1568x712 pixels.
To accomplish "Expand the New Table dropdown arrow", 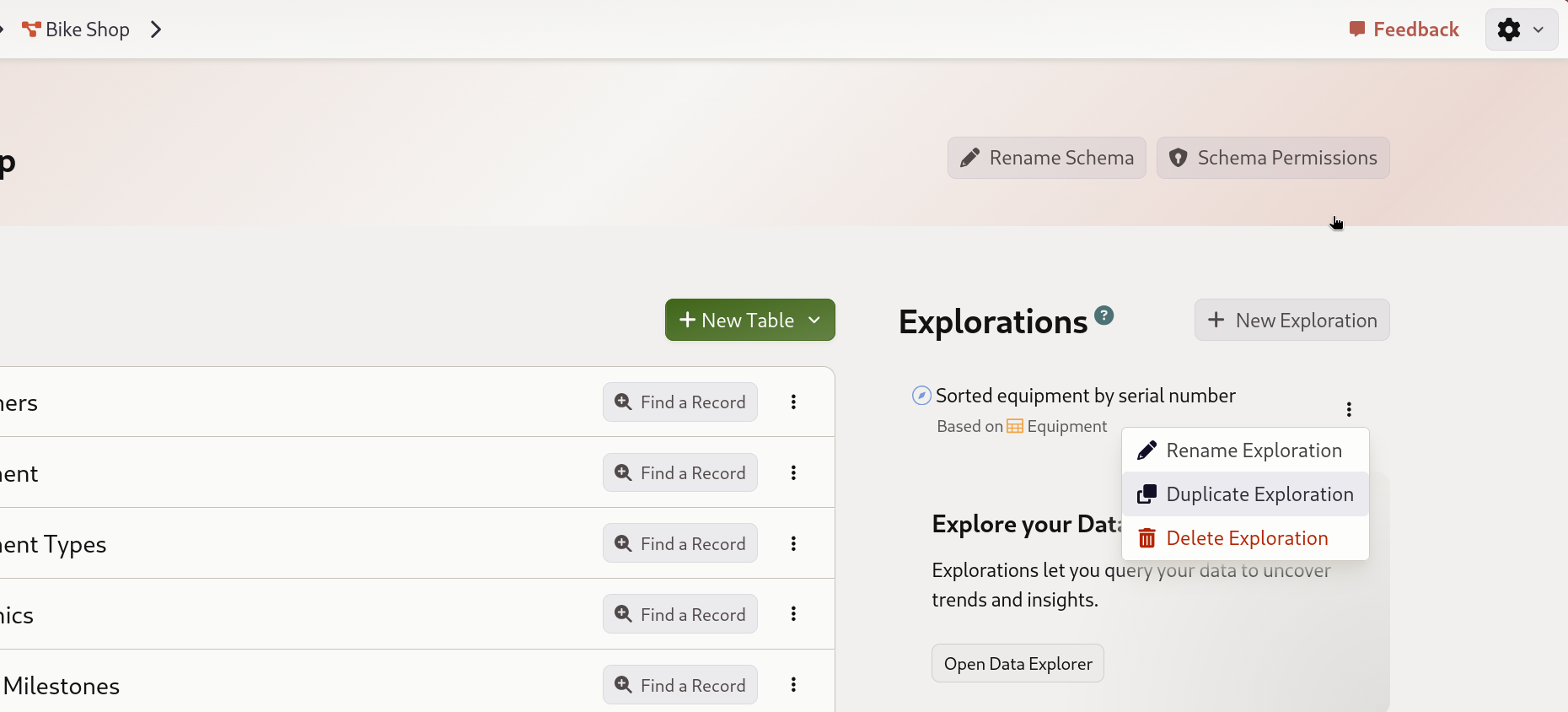I will (x=814, y=320).
